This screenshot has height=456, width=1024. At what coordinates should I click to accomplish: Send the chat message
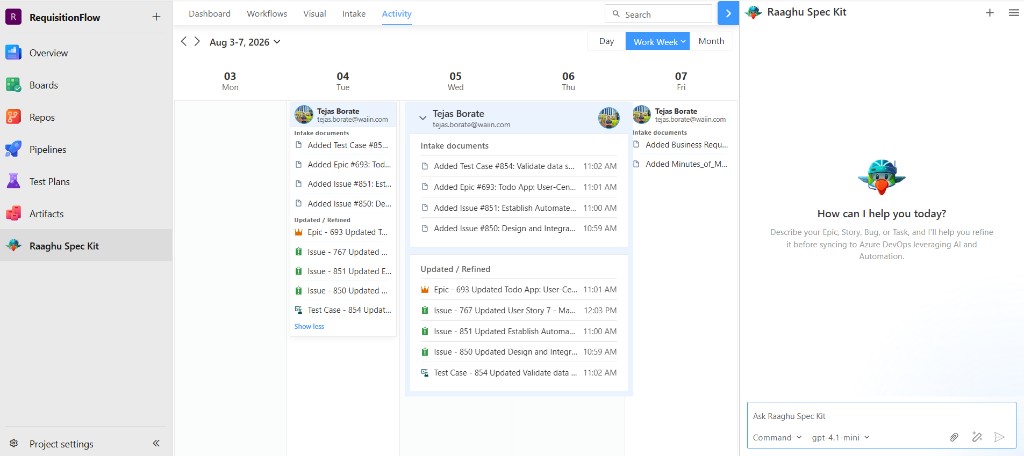[999, 437]
